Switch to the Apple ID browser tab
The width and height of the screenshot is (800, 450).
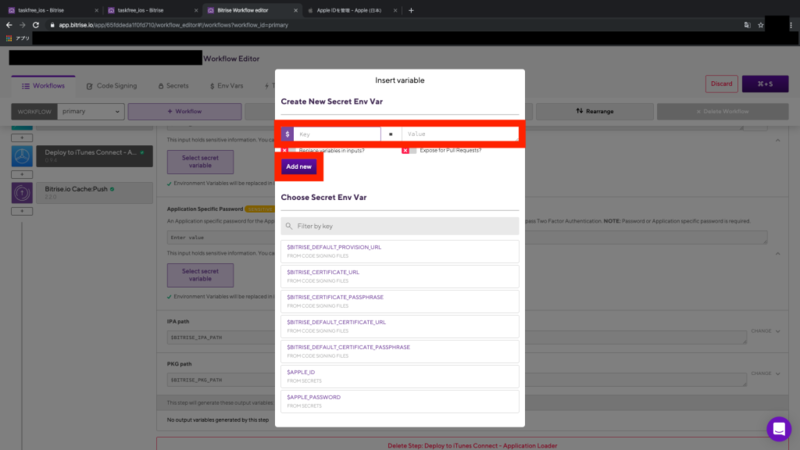click(351, 10)
